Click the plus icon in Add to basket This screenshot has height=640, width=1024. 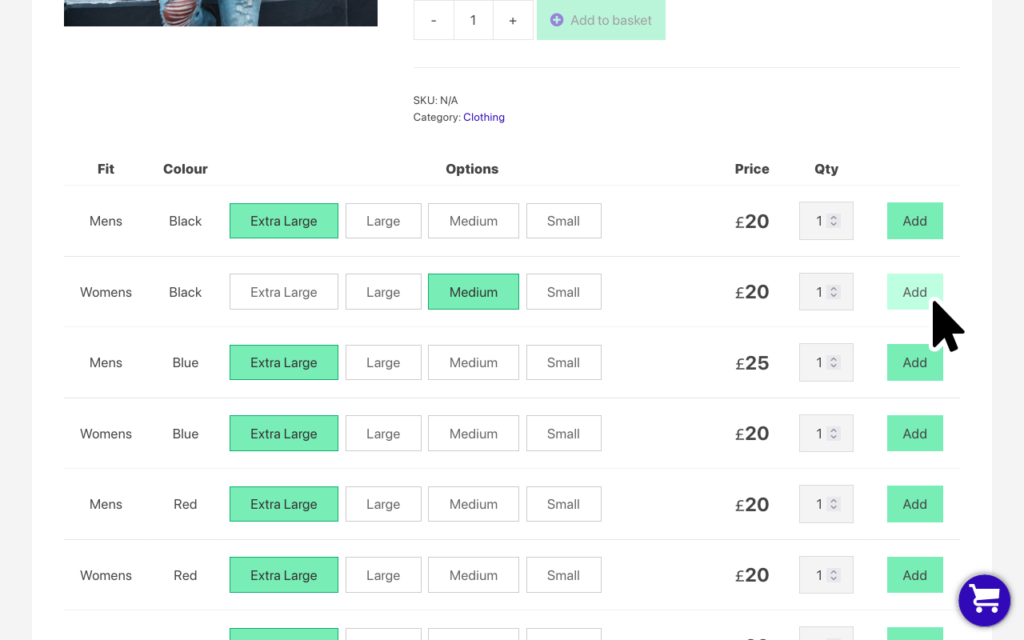(x=556, y=20)
